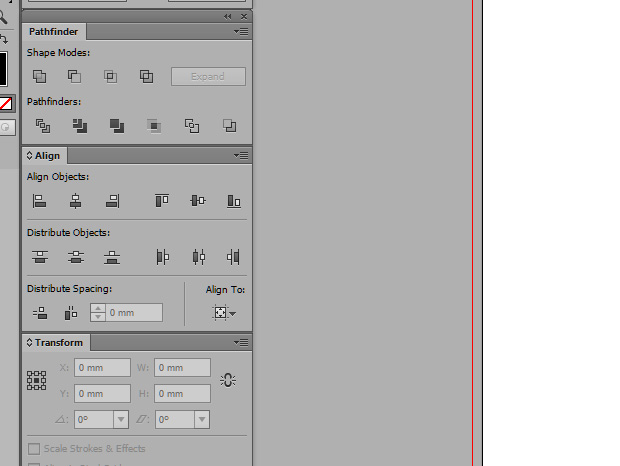Open the shear angle dropdown arrow

coord(202,419)
